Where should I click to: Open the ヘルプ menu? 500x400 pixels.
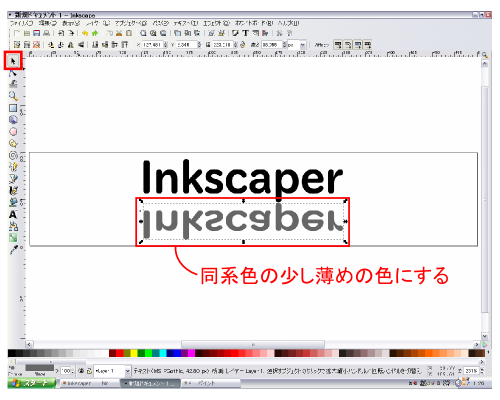[289, 23]
